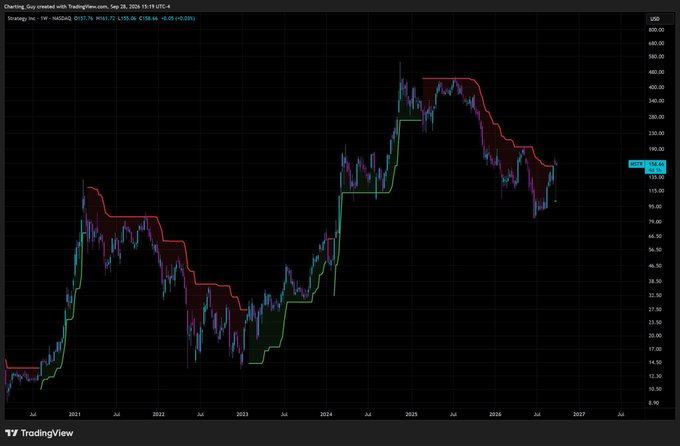Click the 32.50 price axis label

coord(655,295)
